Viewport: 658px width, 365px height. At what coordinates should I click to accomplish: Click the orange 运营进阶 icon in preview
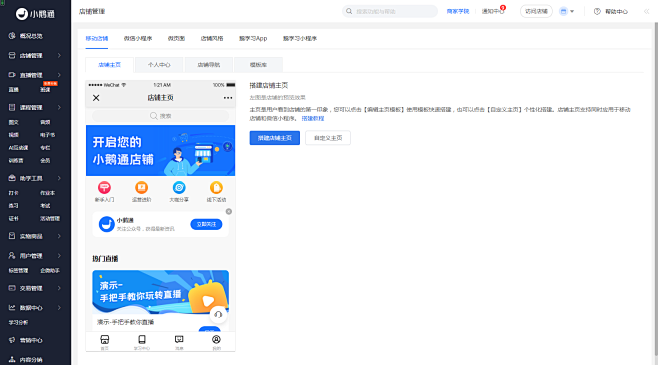(141, 187)
